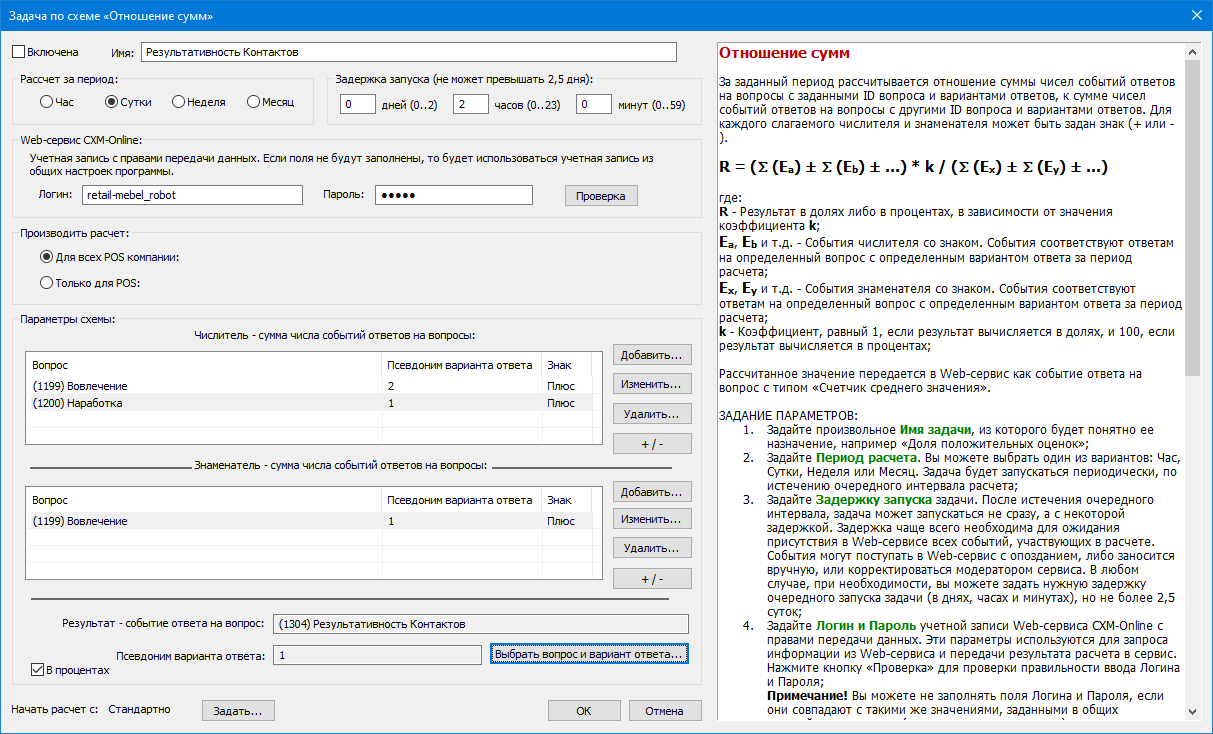
Task: Select the "Неделя" period radio button
Action: (x=178, y=102)
